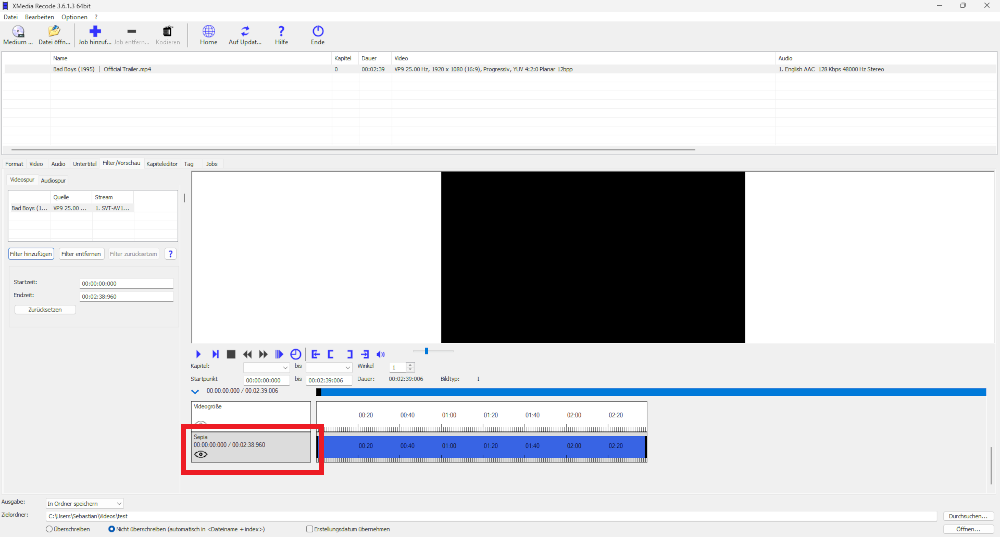Collapse the timeline with the blue chevron

[195, 392]
